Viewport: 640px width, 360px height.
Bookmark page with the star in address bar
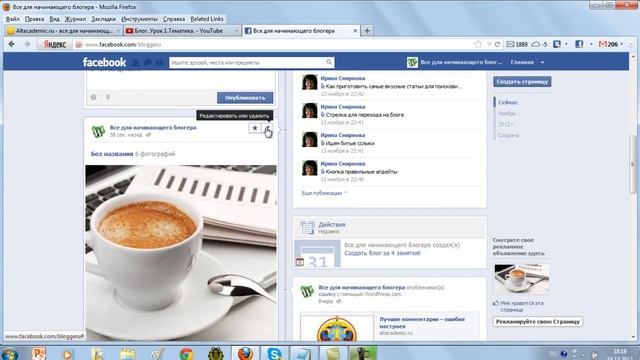click(x=478, y=44)
